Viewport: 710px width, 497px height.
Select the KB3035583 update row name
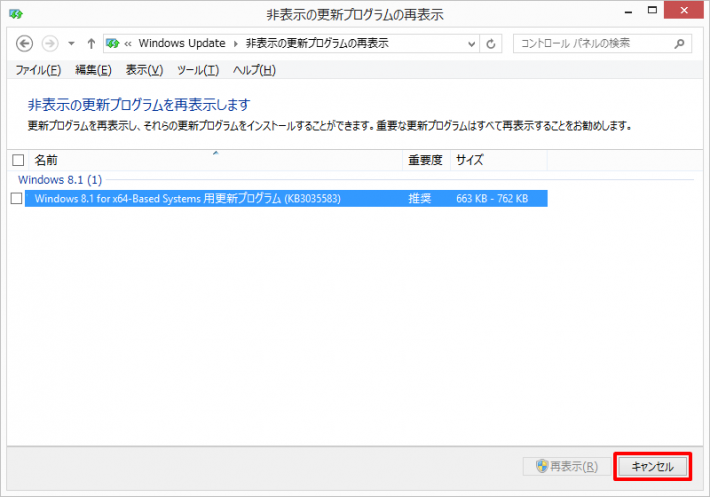pos(187,198)
